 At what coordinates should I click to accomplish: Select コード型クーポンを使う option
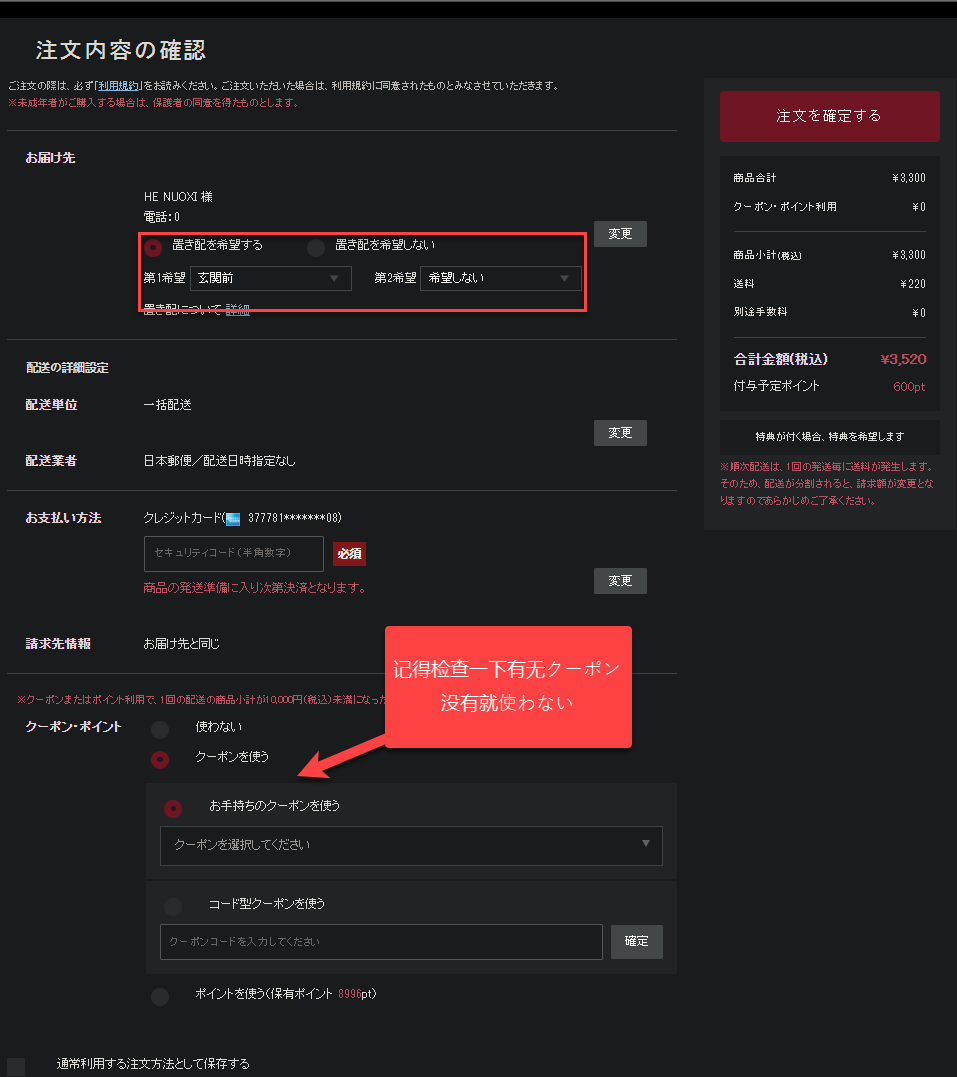[x=173, y=906]
